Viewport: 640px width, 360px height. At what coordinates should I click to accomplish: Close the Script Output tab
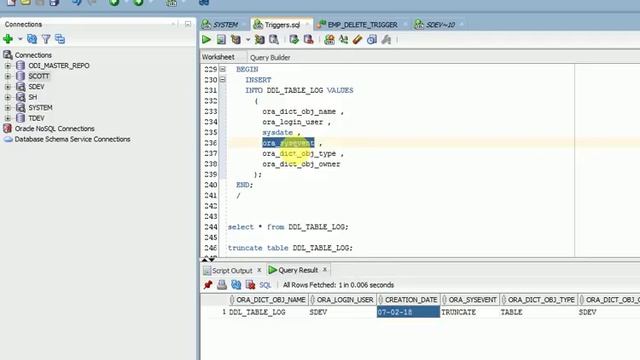[x=259, y=270]
